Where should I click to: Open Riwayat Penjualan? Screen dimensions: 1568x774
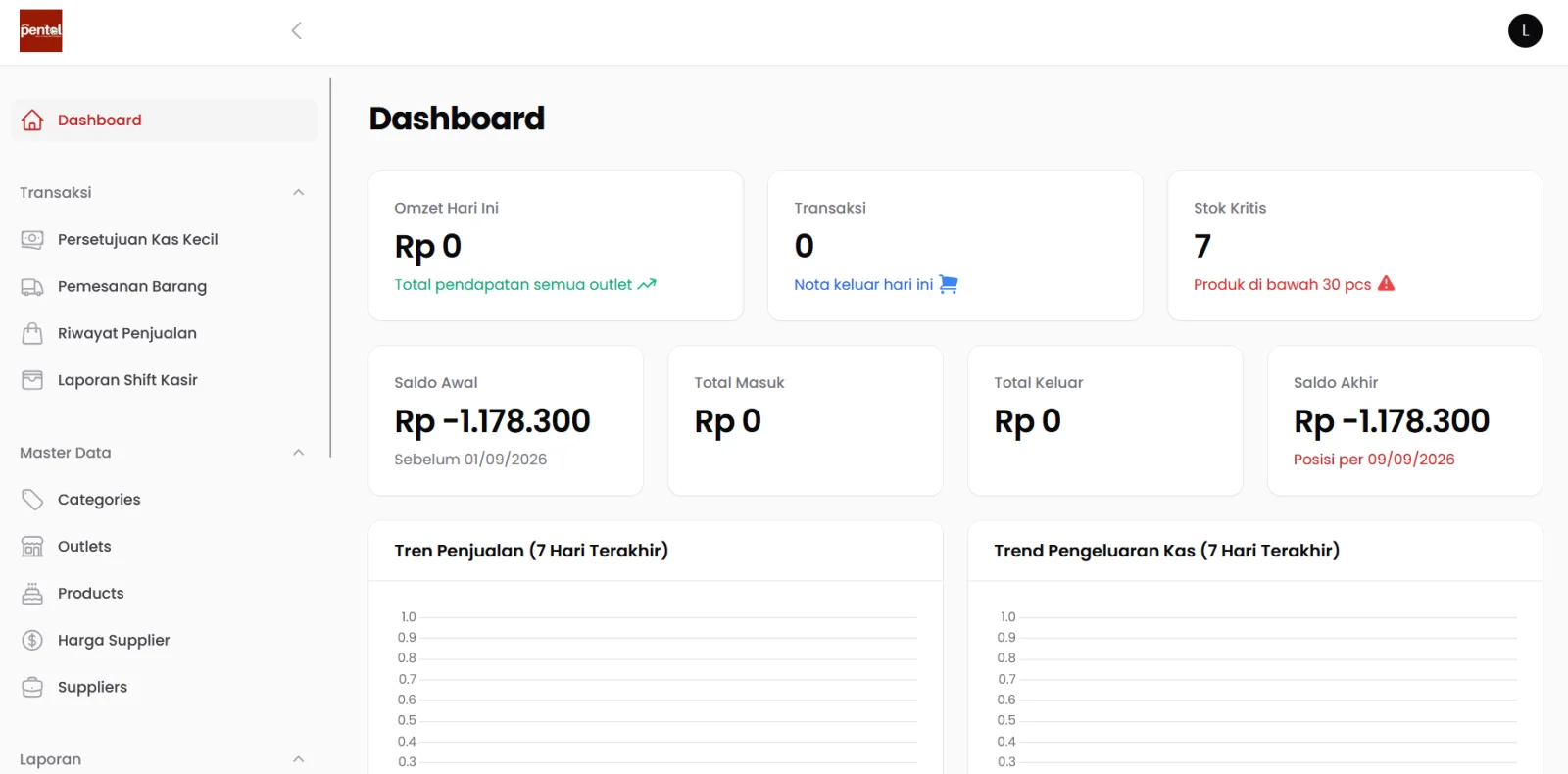pyautogui.click(x=165, y=333)
